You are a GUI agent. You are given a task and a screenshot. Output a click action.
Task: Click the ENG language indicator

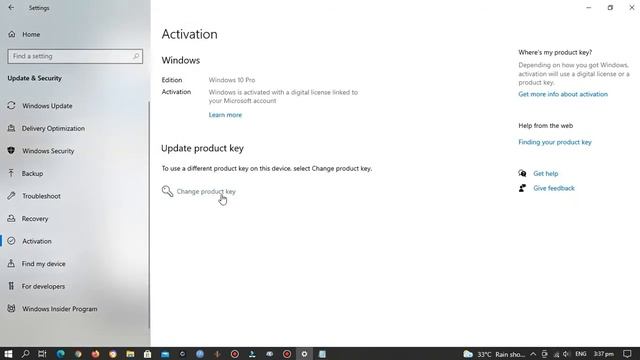581,354
